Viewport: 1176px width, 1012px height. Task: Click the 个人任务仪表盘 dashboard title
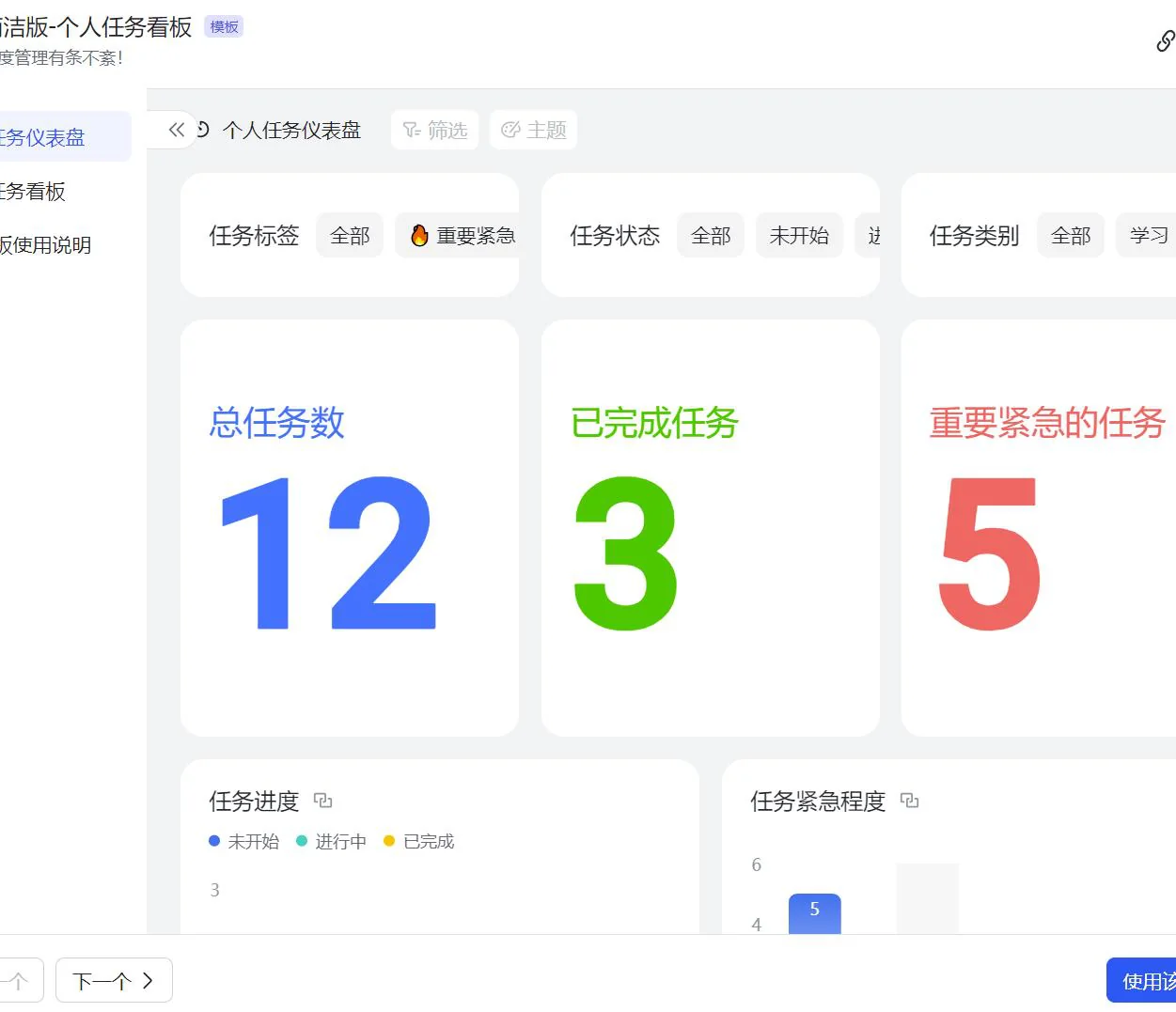click(x=291, y=130)
